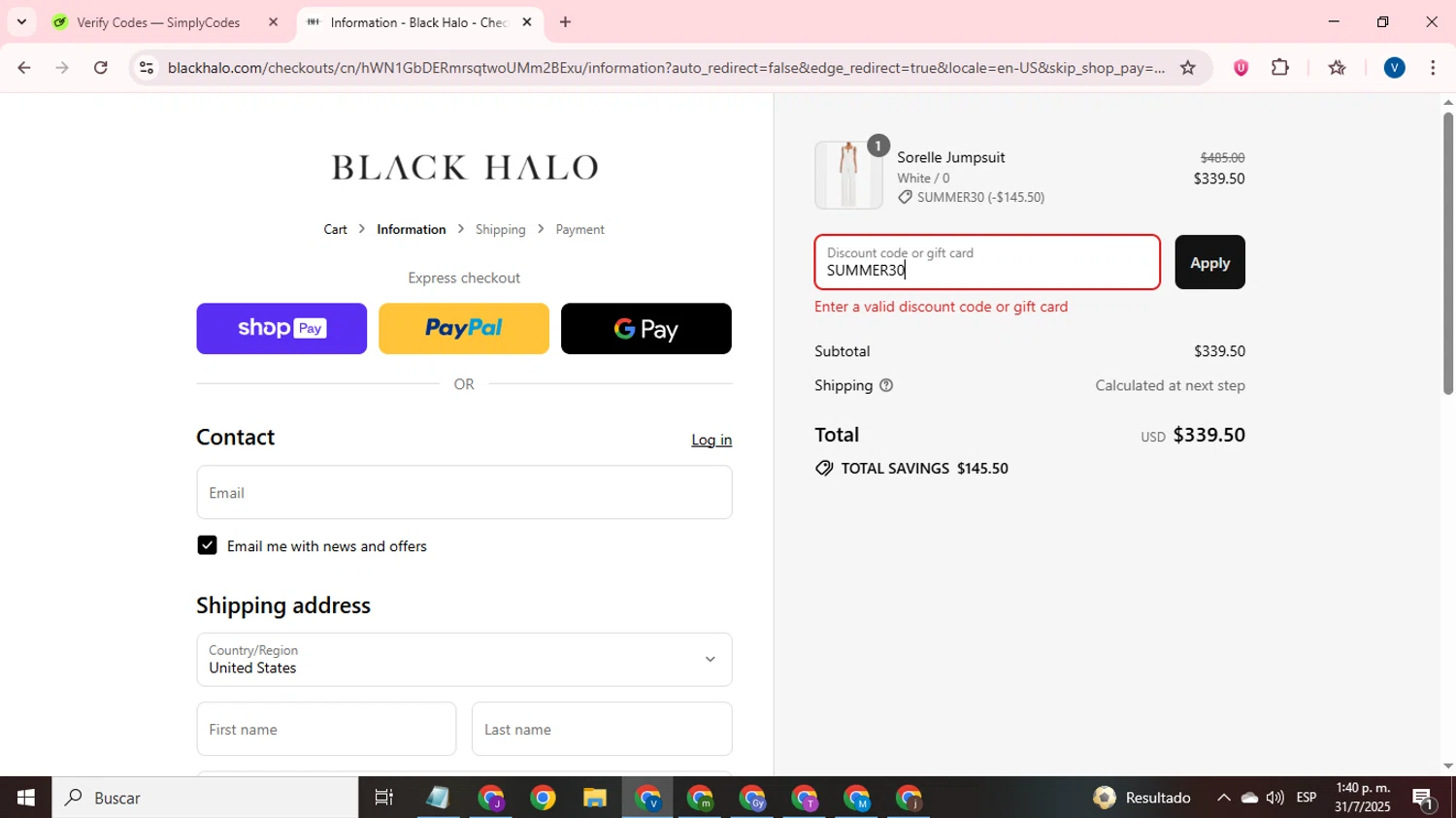
Task: Click the SUMMER30 (-$145.50) applied discount text
Action: point(980,197)
